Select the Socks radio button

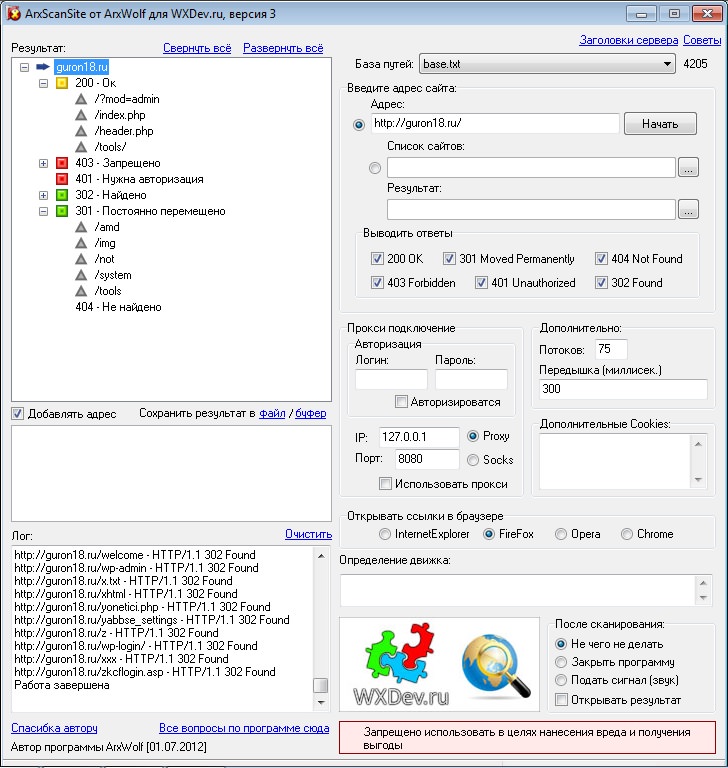473,460
